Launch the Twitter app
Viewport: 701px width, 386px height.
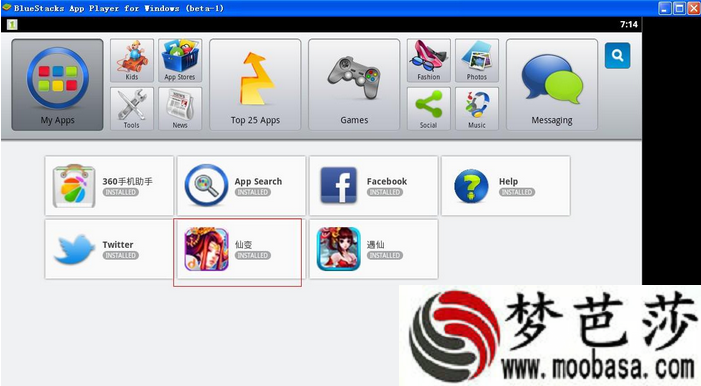coord(109,249)
